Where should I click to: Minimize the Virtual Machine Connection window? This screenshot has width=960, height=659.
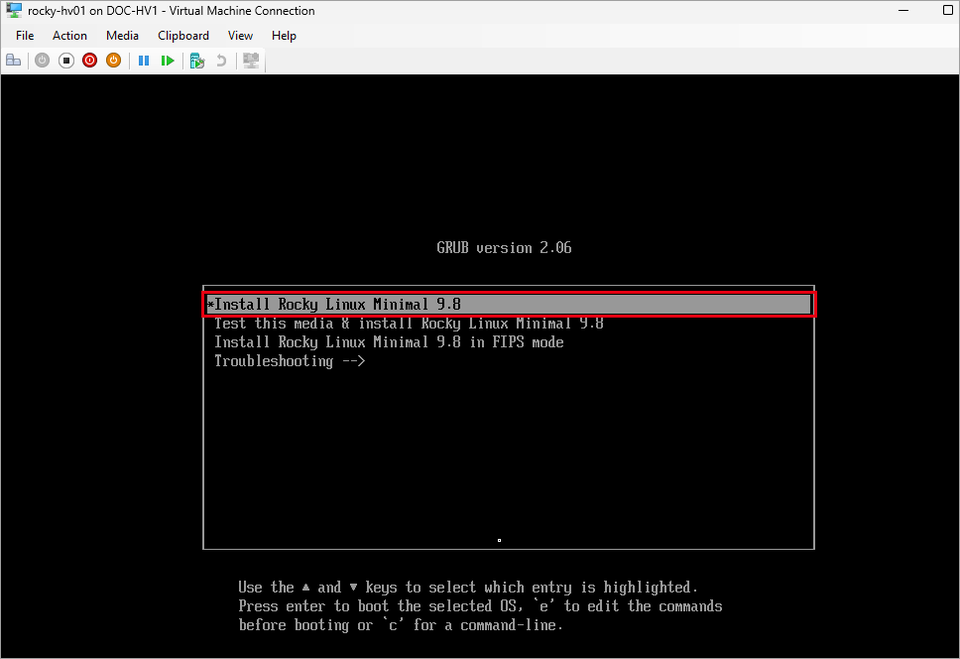pos(904,10)
